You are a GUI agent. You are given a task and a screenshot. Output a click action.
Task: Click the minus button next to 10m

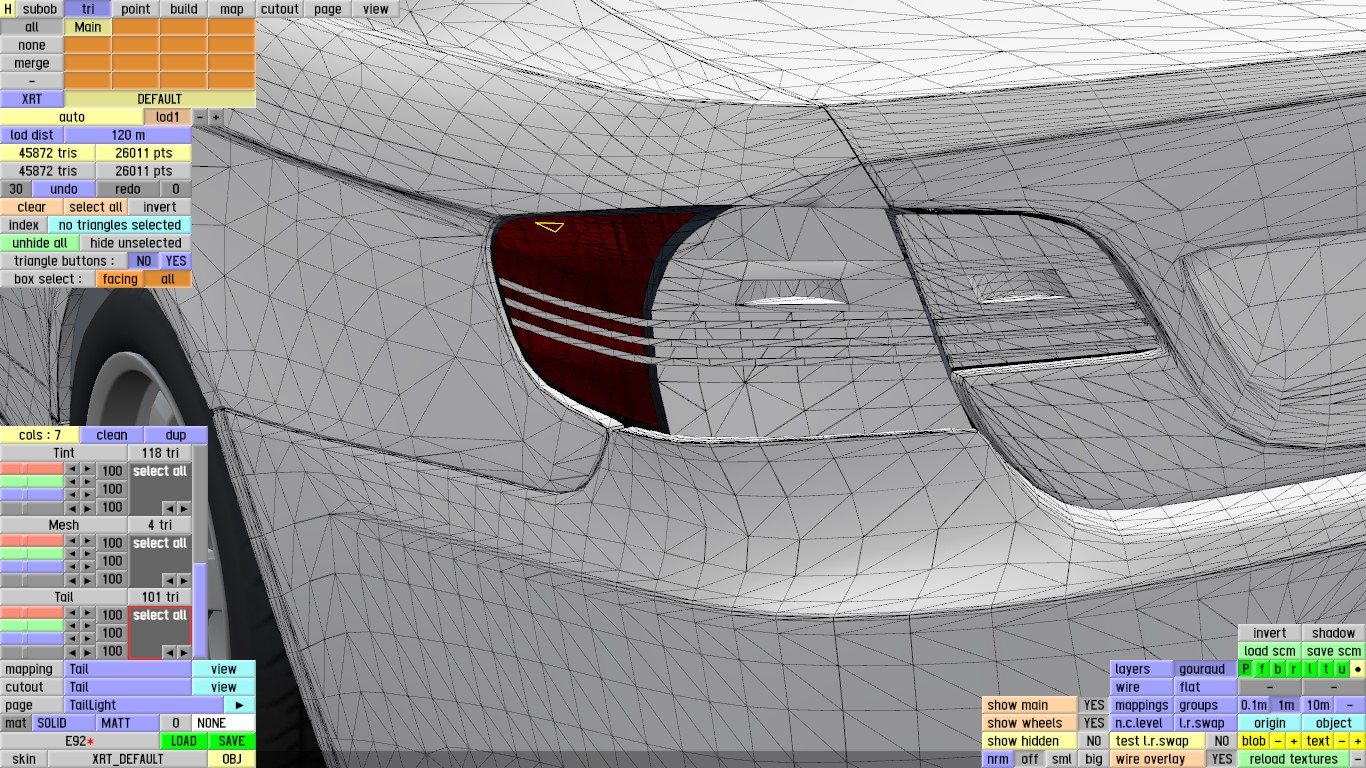click(x=1350, y=705)
